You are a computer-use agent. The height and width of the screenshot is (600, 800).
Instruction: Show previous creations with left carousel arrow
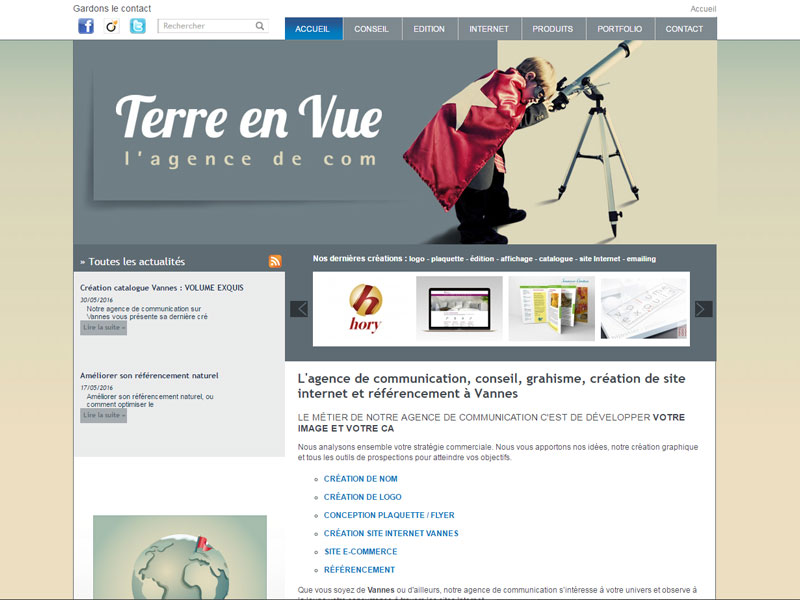[299, 309]
